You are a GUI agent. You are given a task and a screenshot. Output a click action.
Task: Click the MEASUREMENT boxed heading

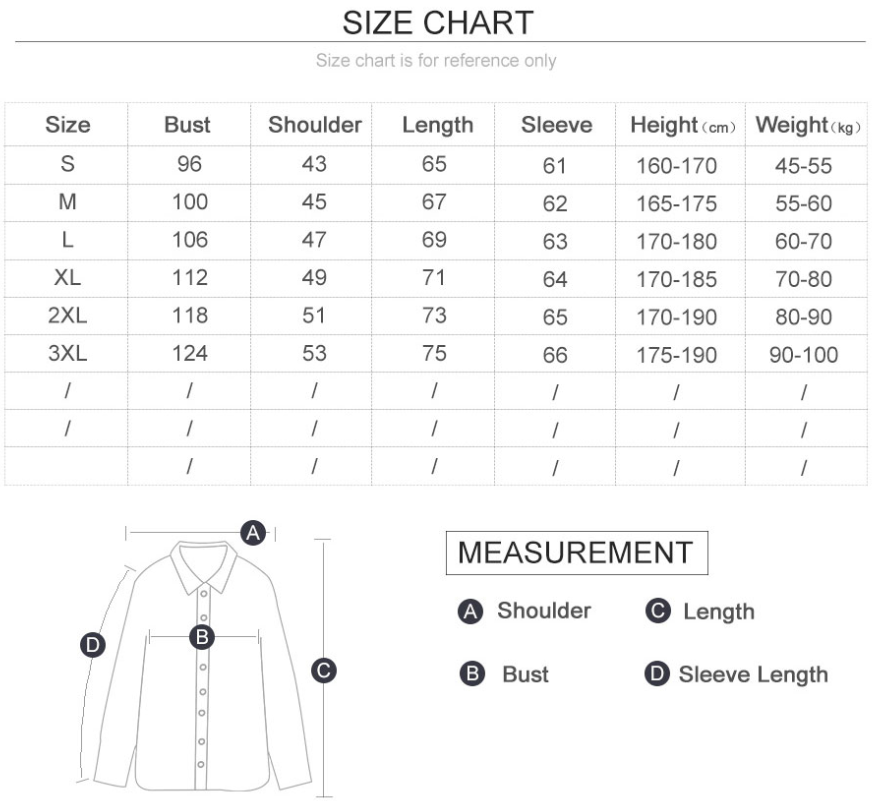[x=575, y=552]
